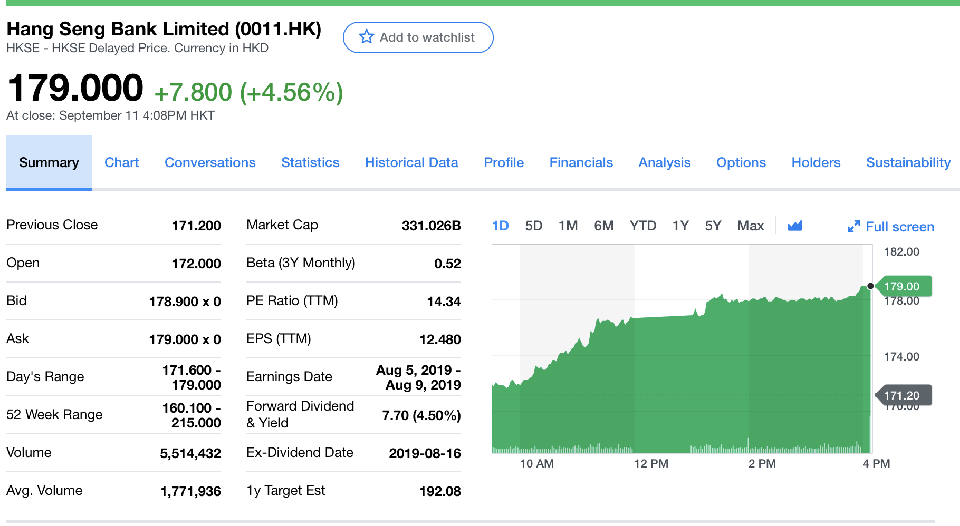The width and height of the screenshot is (960, 526).
Task: Switch to the Statistics tab
Action: tap(310, 163)
